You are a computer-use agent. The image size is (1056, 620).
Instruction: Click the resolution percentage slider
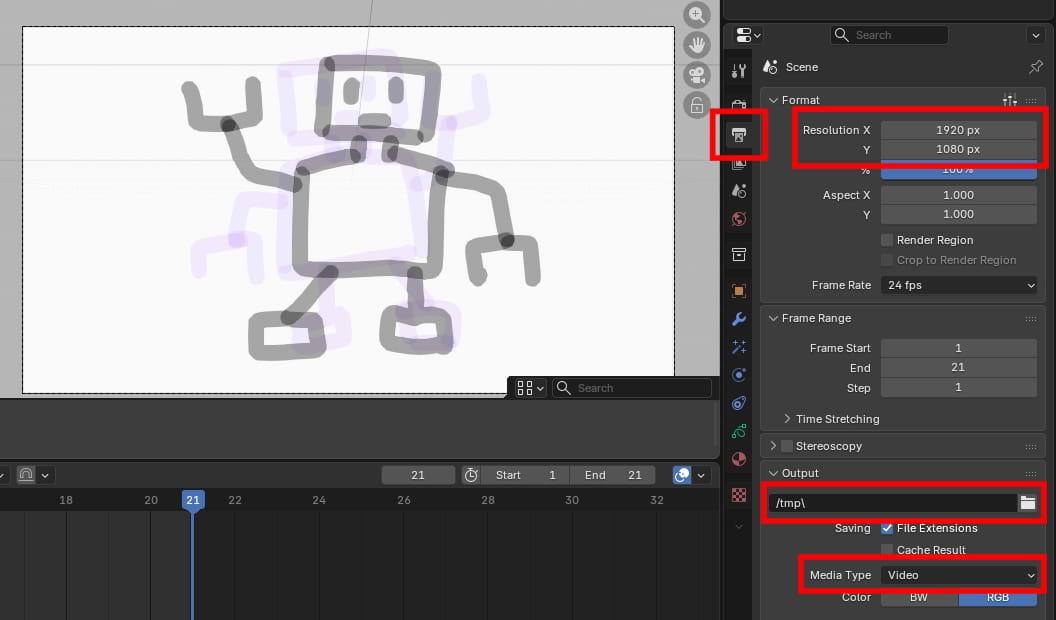(958, 171)
